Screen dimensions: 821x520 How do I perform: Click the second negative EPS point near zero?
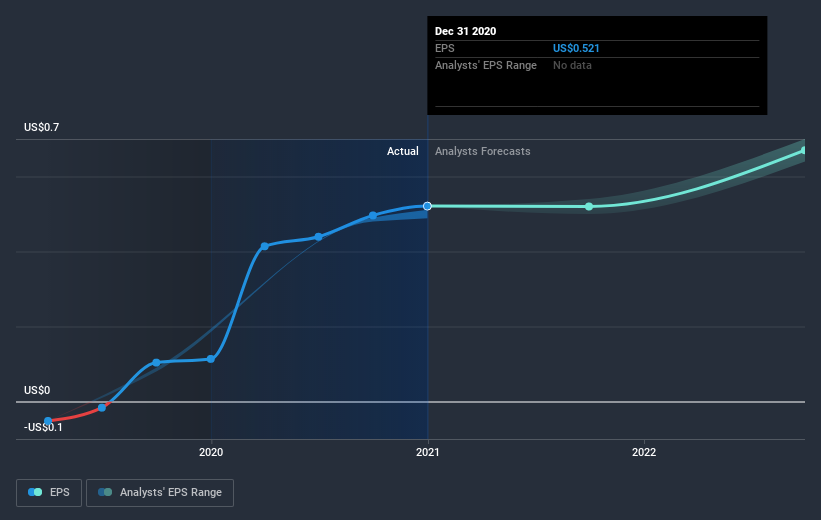pos(102,408)
